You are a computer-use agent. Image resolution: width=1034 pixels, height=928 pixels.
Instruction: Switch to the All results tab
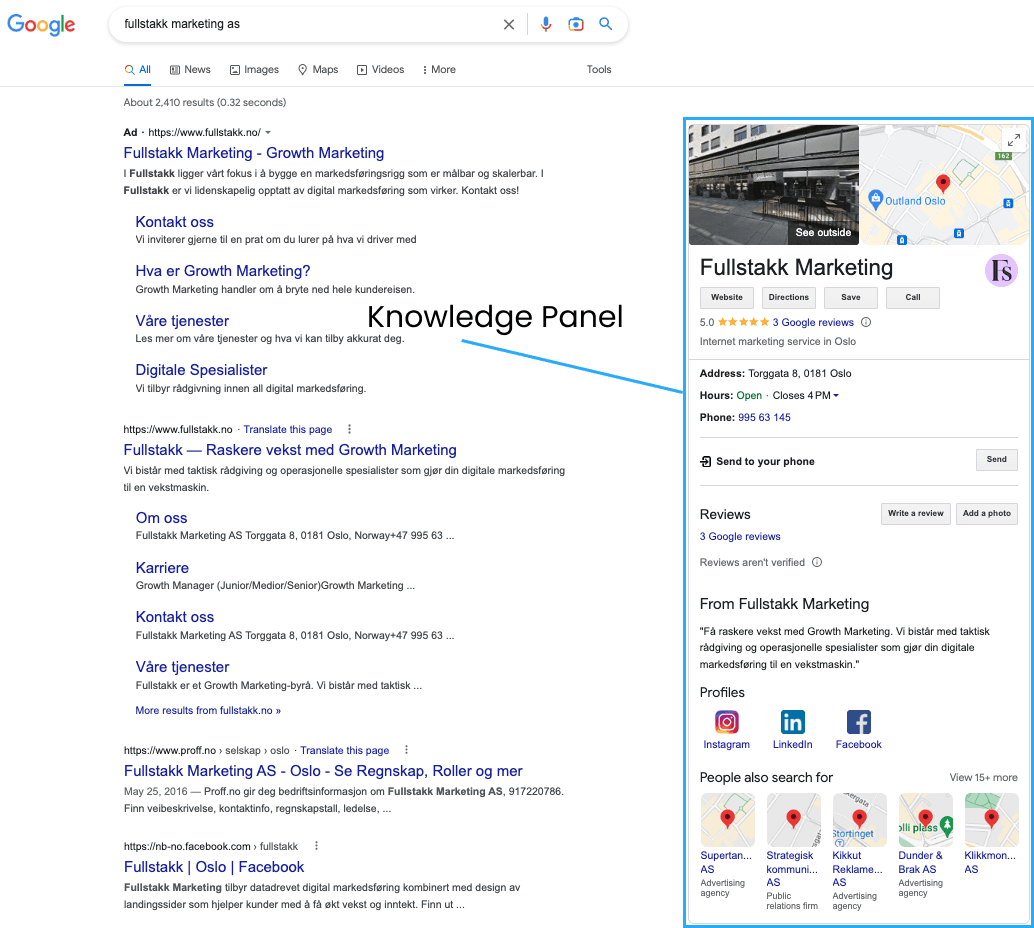coord(138,69)
